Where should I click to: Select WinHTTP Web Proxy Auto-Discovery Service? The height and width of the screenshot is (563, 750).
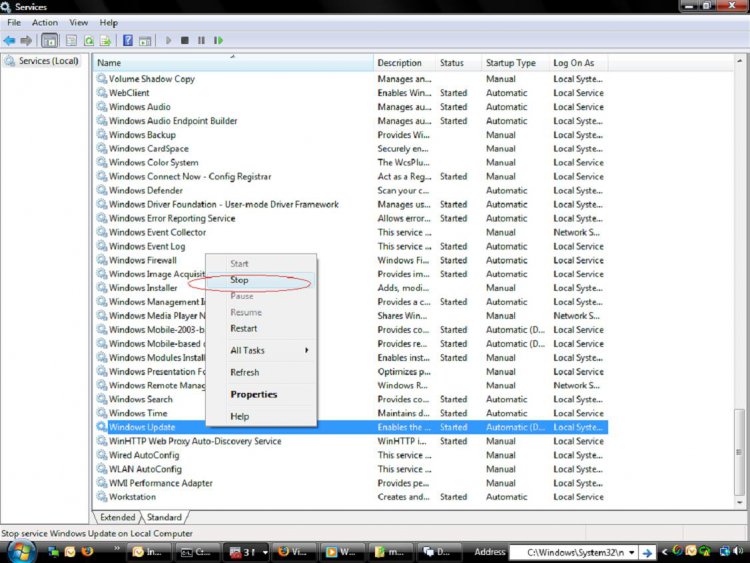click(352, 441)
